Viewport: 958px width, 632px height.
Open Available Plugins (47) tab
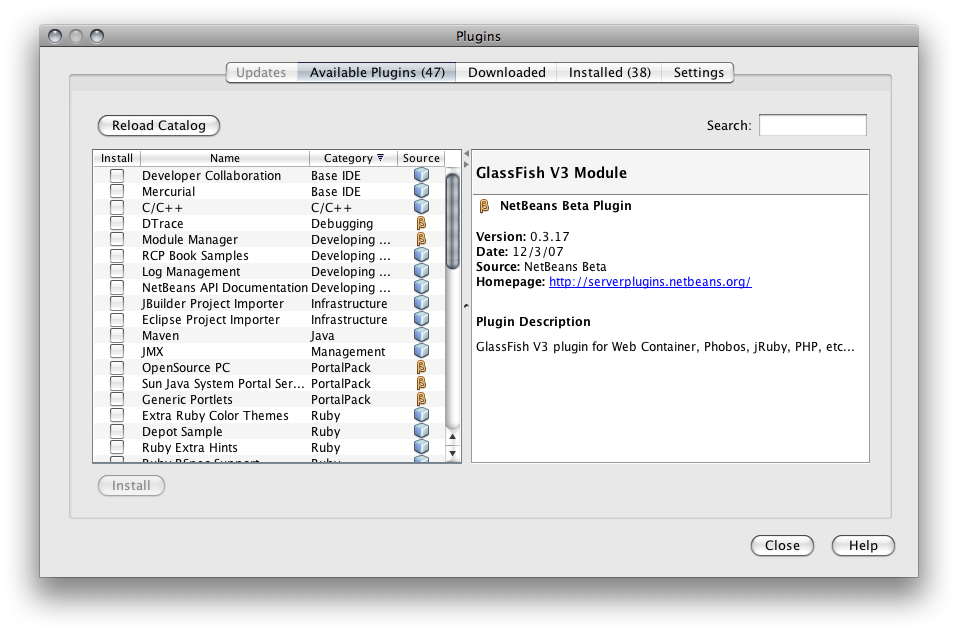377,72
